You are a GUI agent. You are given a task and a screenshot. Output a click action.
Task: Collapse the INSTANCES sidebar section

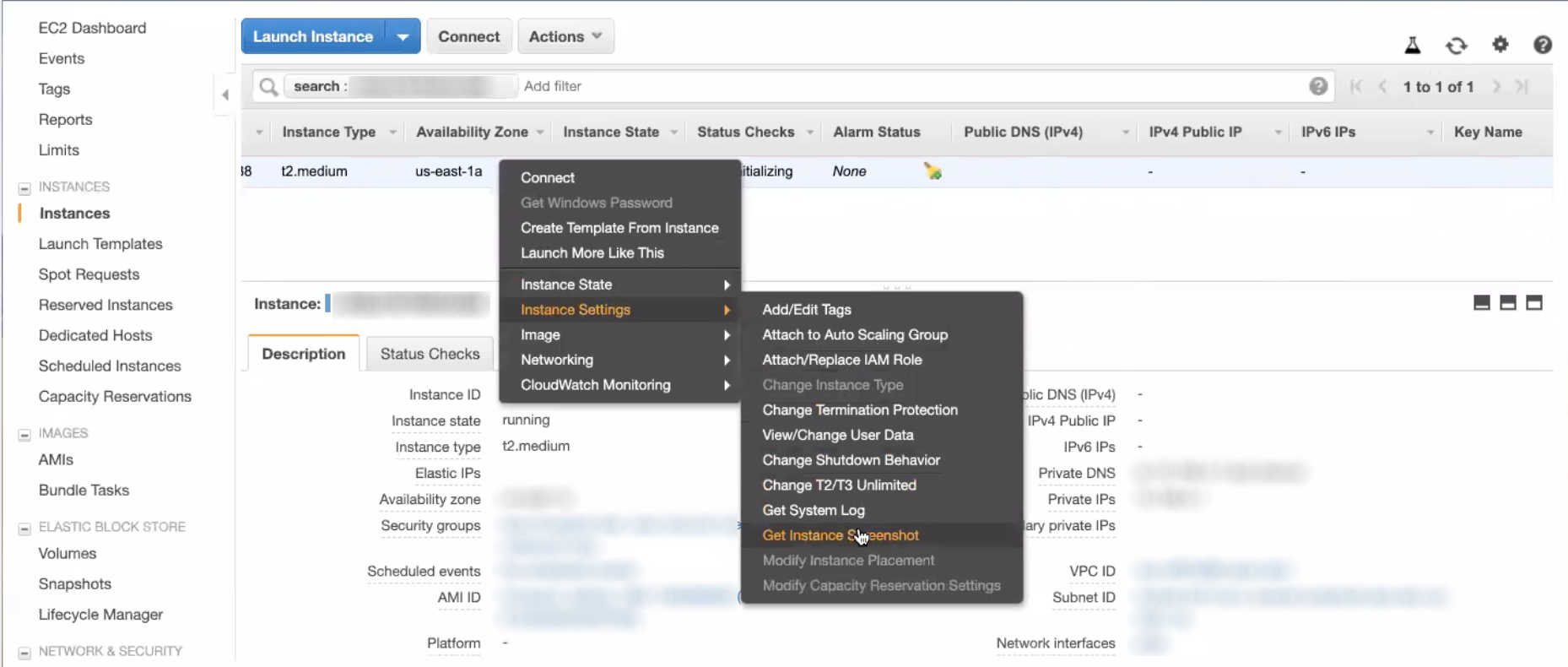point(24,188)
